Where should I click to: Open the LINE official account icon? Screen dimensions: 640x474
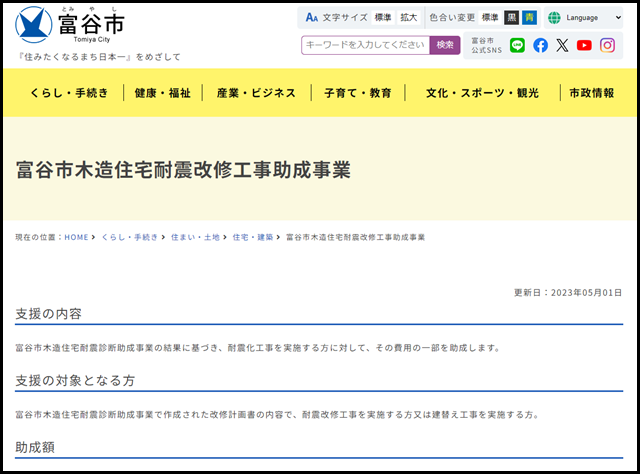tap(517, 45)
